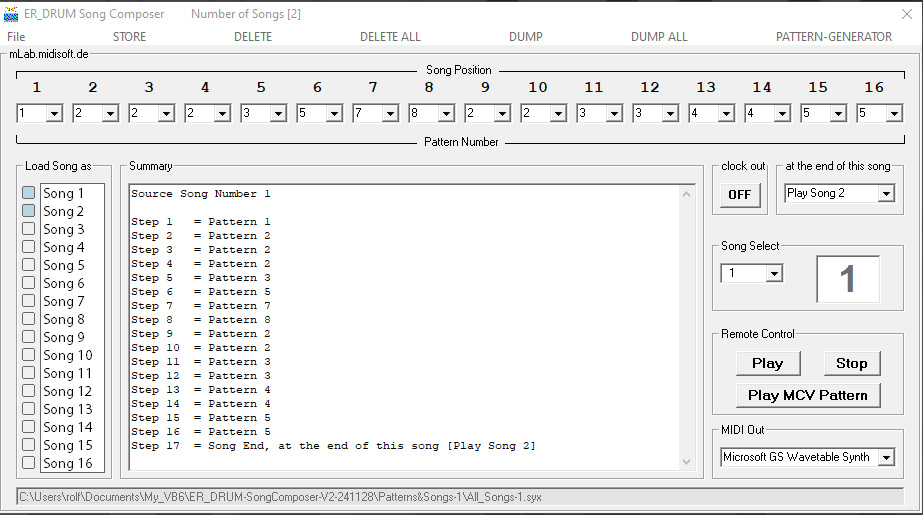Screen dimensions: 923x515
Task: Open the PATTERN-GENERATOR menu
Action: tap(833, 37)
